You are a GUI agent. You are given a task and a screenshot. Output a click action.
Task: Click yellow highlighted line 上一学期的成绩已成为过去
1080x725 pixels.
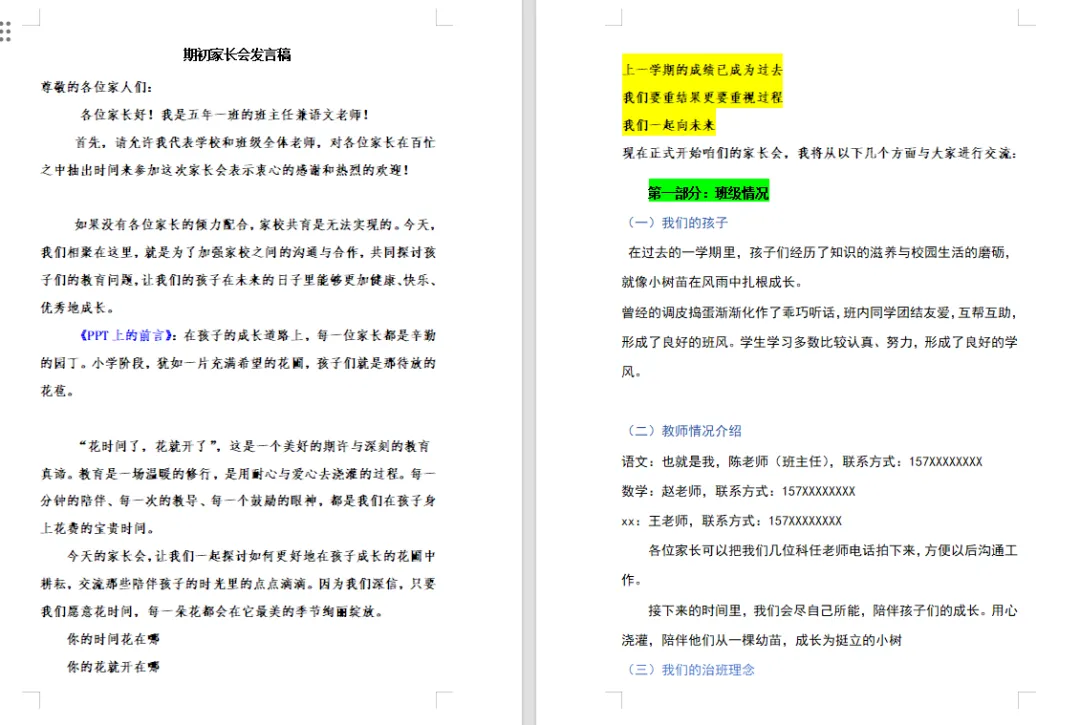click(703, 70)
